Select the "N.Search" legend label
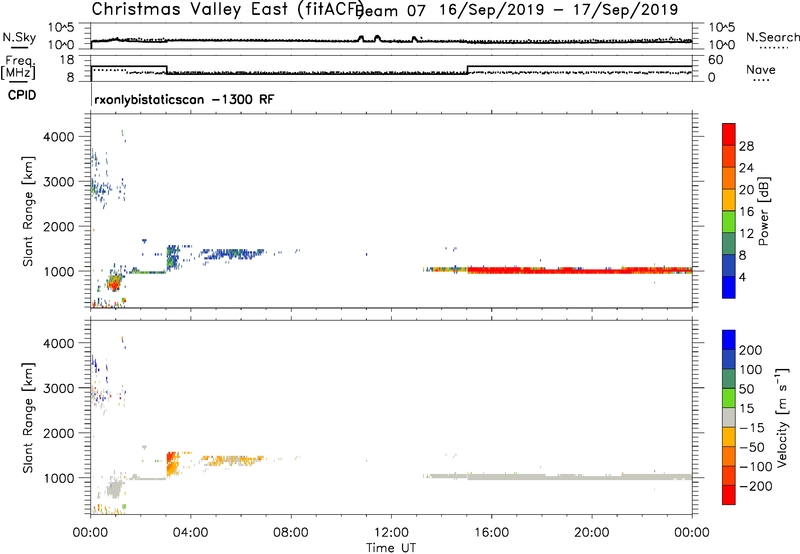 [x=772, y=37]
